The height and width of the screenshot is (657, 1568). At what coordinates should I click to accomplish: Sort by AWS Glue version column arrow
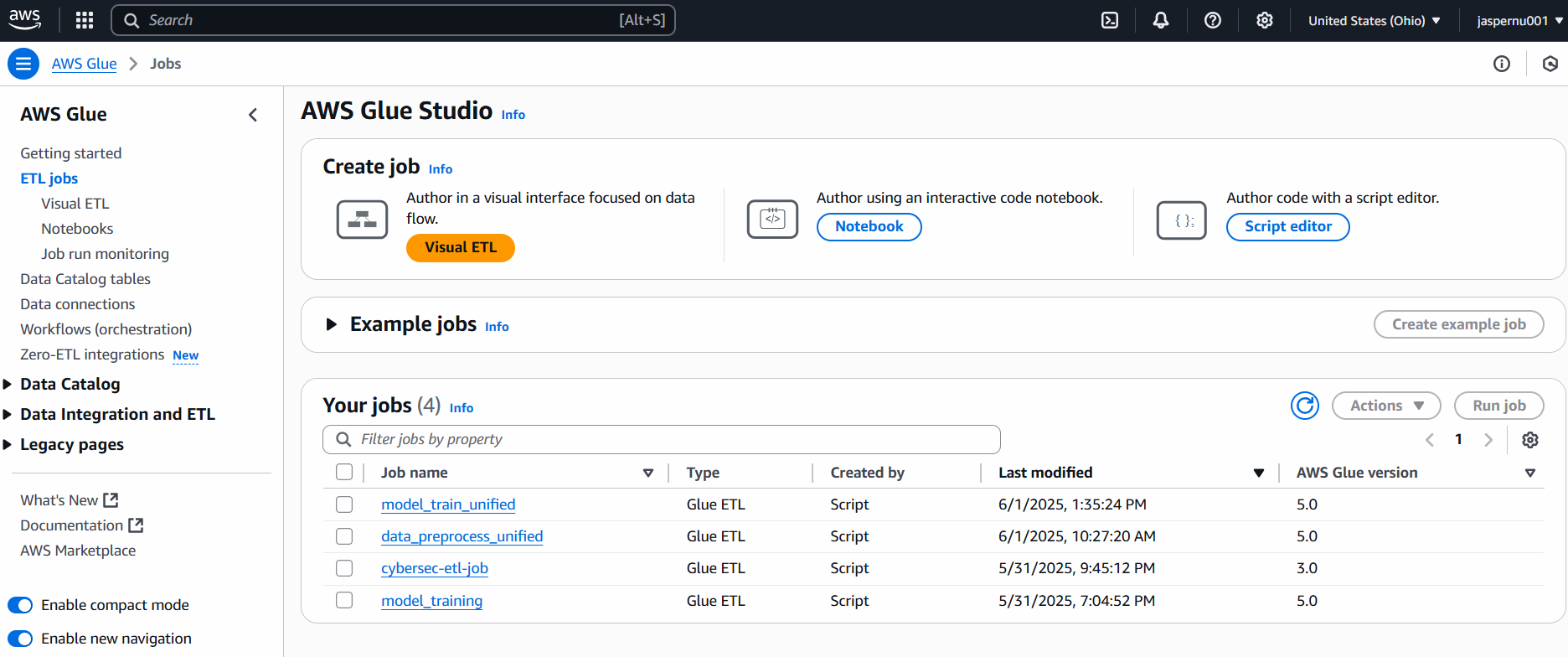pyautogui.click(x=1530, y=473)
